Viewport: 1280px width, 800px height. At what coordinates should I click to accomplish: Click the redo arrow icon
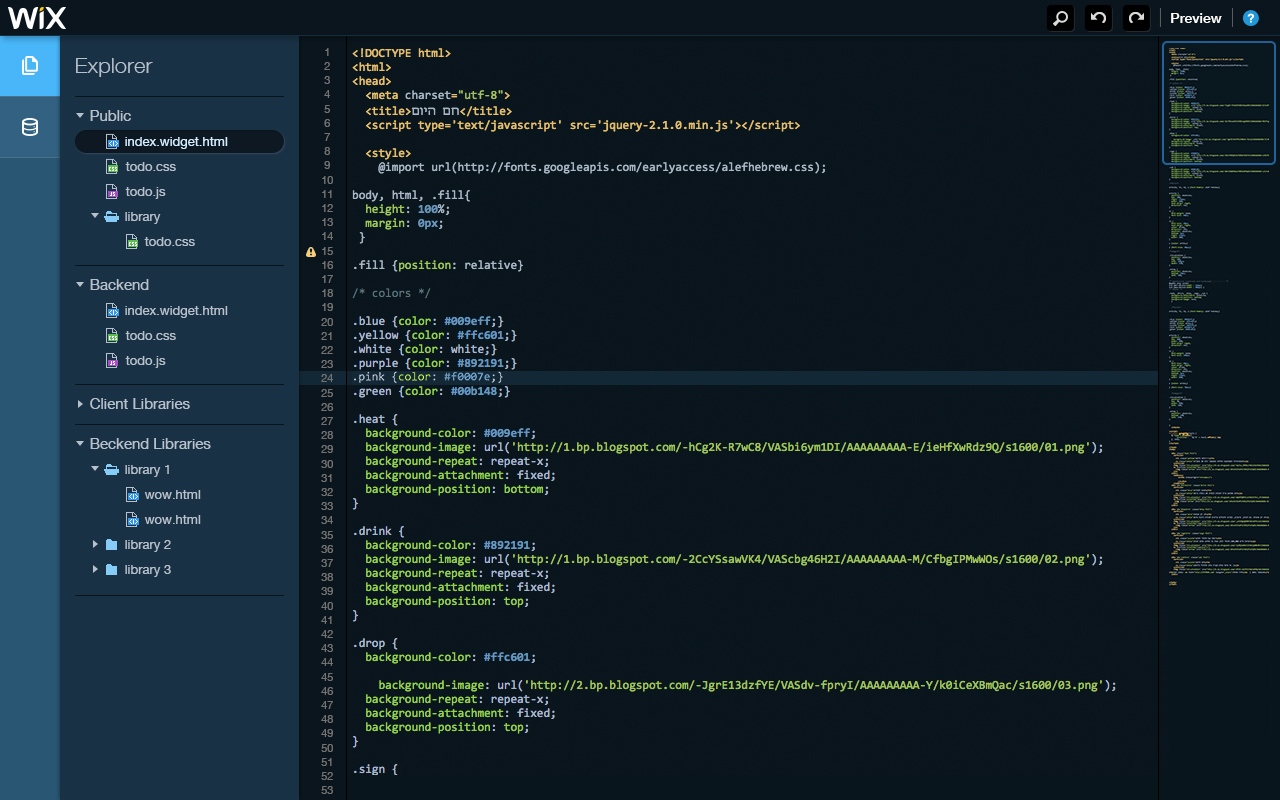tap(1136, 18)
